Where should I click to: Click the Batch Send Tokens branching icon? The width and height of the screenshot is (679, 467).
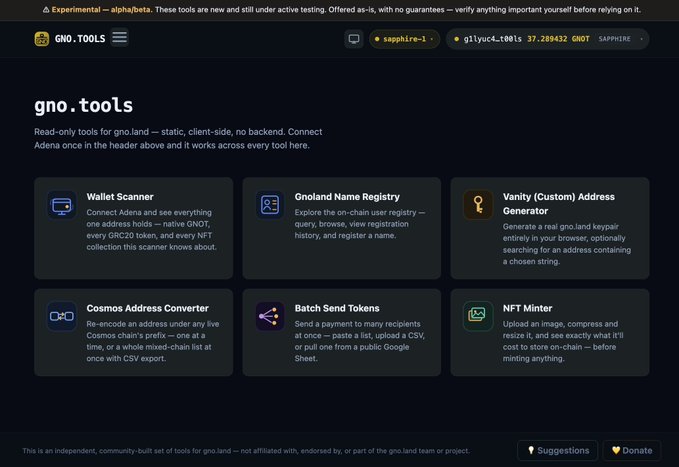pyautogui.click(x=270, y=316)
